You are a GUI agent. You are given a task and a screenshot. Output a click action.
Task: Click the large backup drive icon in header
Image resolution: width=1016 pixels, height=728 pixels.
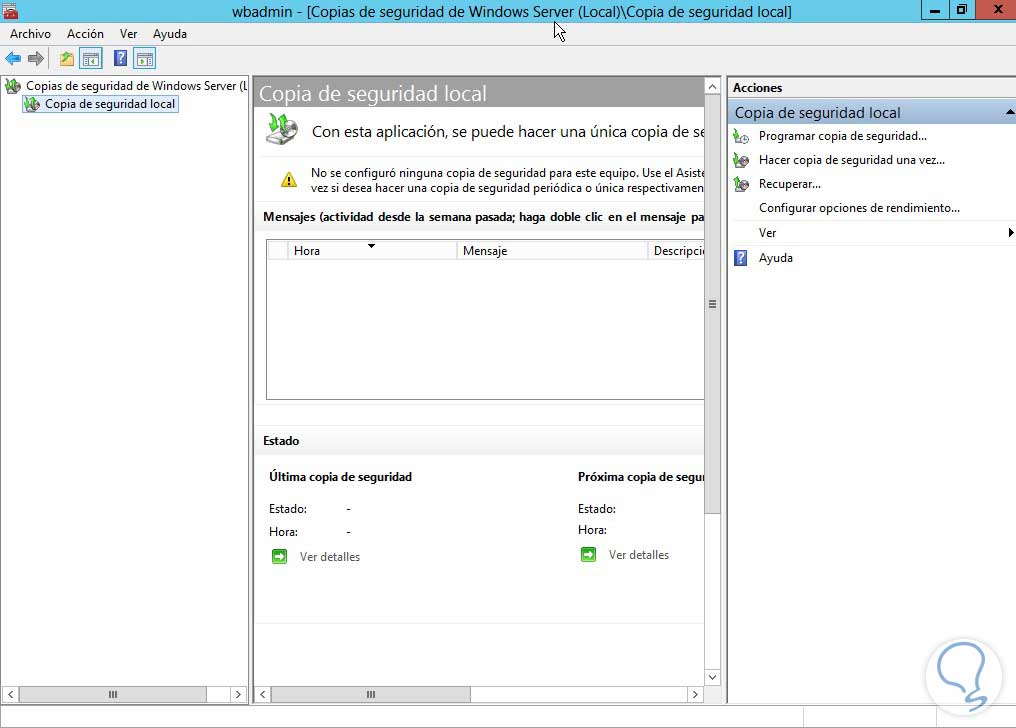coord(282,128)
